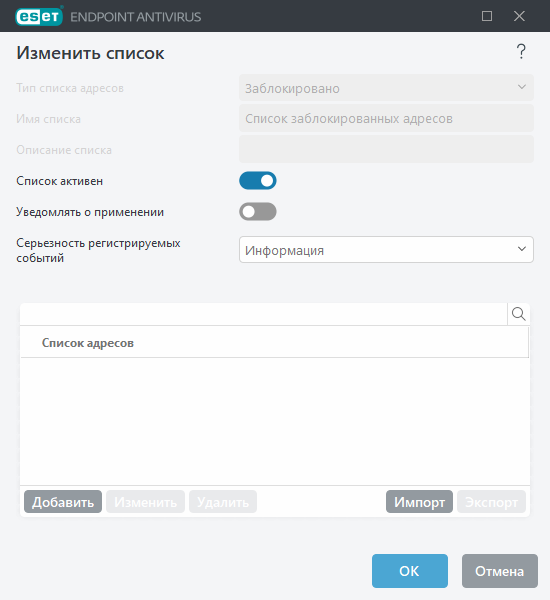Screen dimensions: 550x600
Task: Click the 'ENDPOINT ANTIVIRUS' title text
Action: point(135,17)
